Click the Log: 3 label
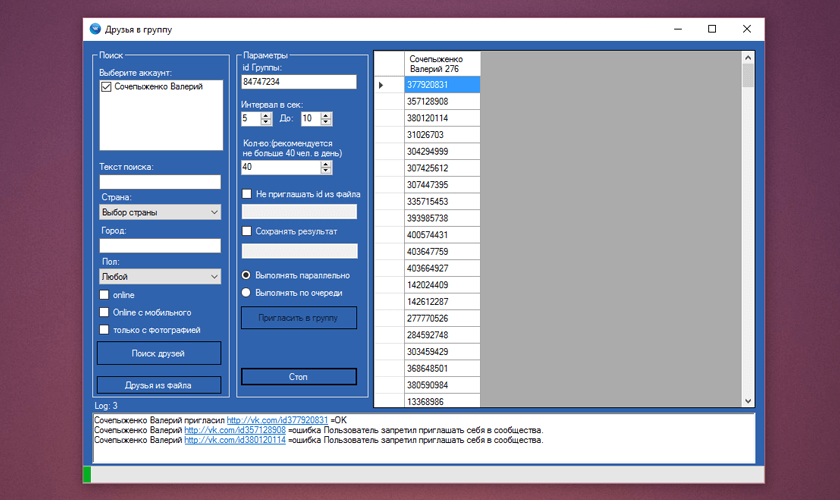Screen dimensions: 840x500 [106, 406]
